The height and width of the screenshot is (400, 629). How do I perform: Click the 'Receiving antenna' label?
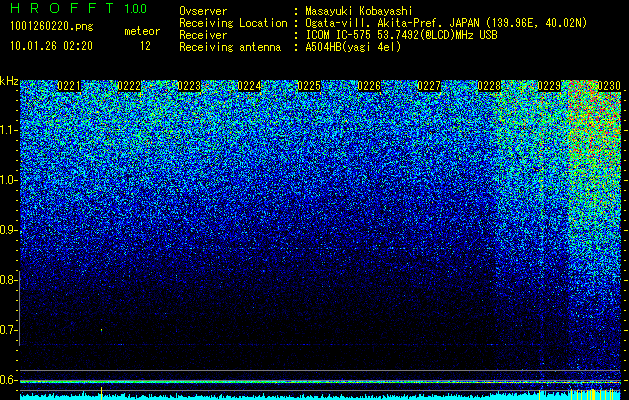pyautogui.click(x=230, y=47)
